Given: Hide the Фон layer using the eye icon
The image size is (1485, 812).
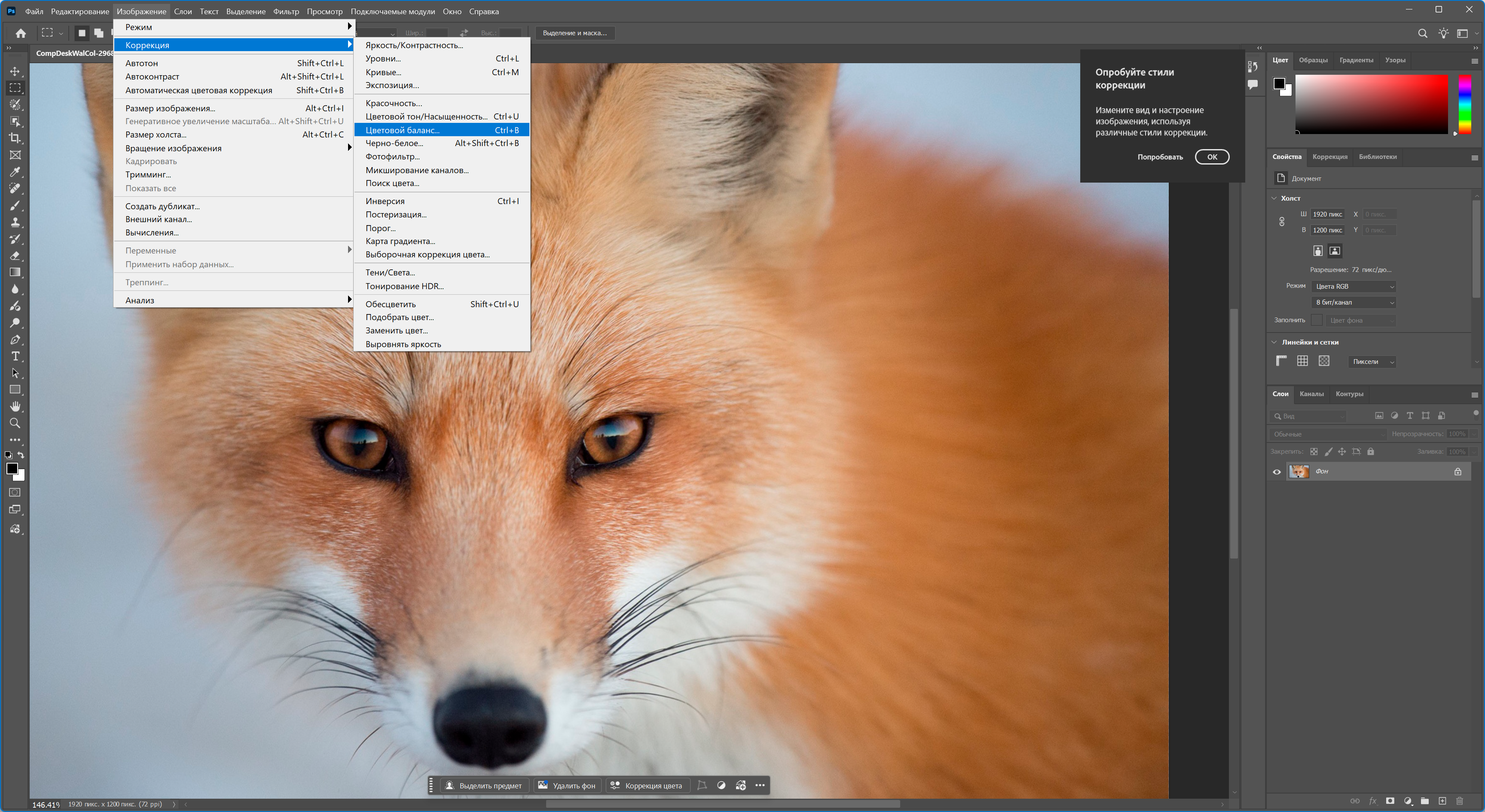Looking at the screenshot, I should click(1277, 471).
